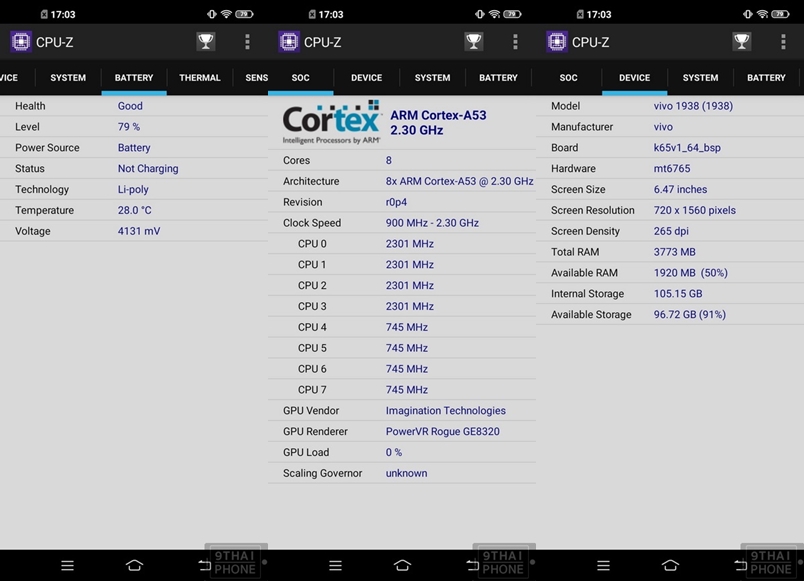Tap the CPU-Z app icon on the left screen
This screenshot has width=804, height=581.
coord(21,42)
